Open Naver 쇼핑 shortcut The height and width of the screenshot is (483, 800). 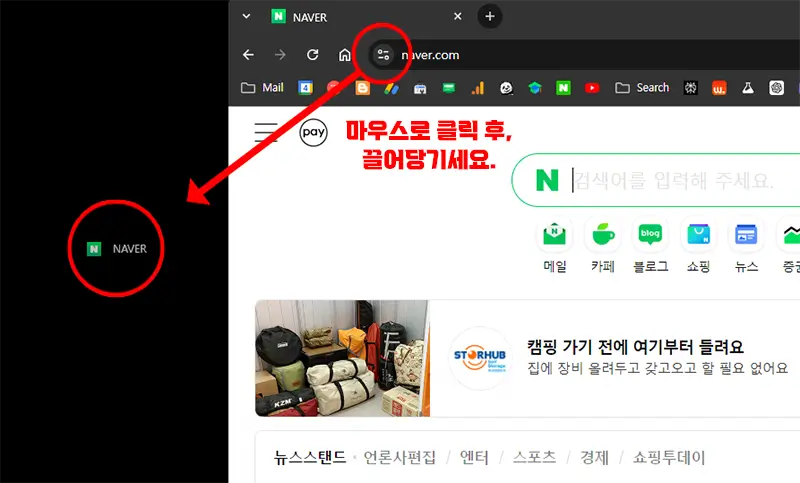(x=698, y=245)
